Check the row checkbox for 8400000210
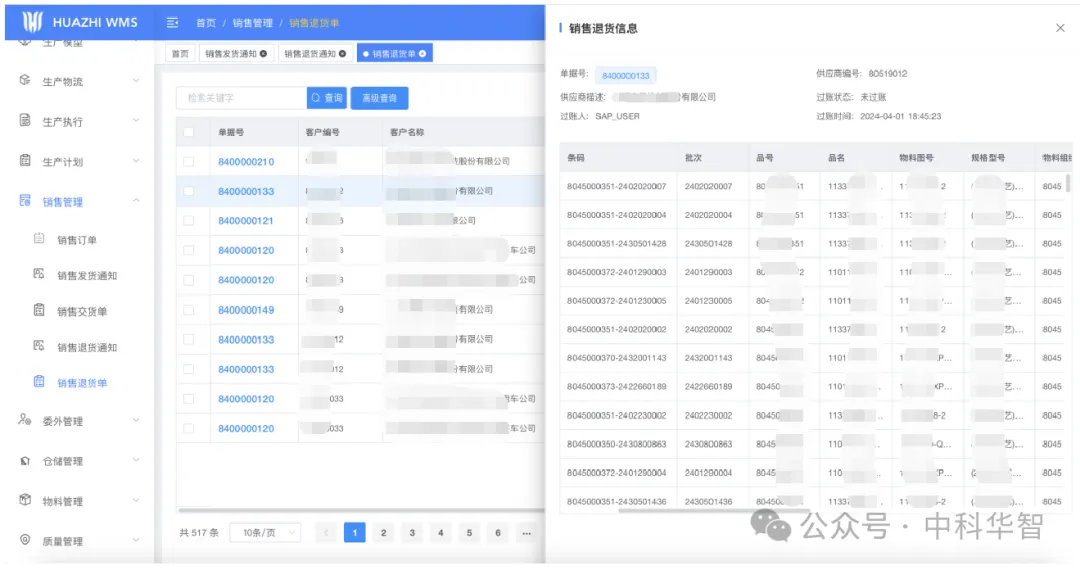Screen dimensions: 1080x570 click(x=189, y=162)
